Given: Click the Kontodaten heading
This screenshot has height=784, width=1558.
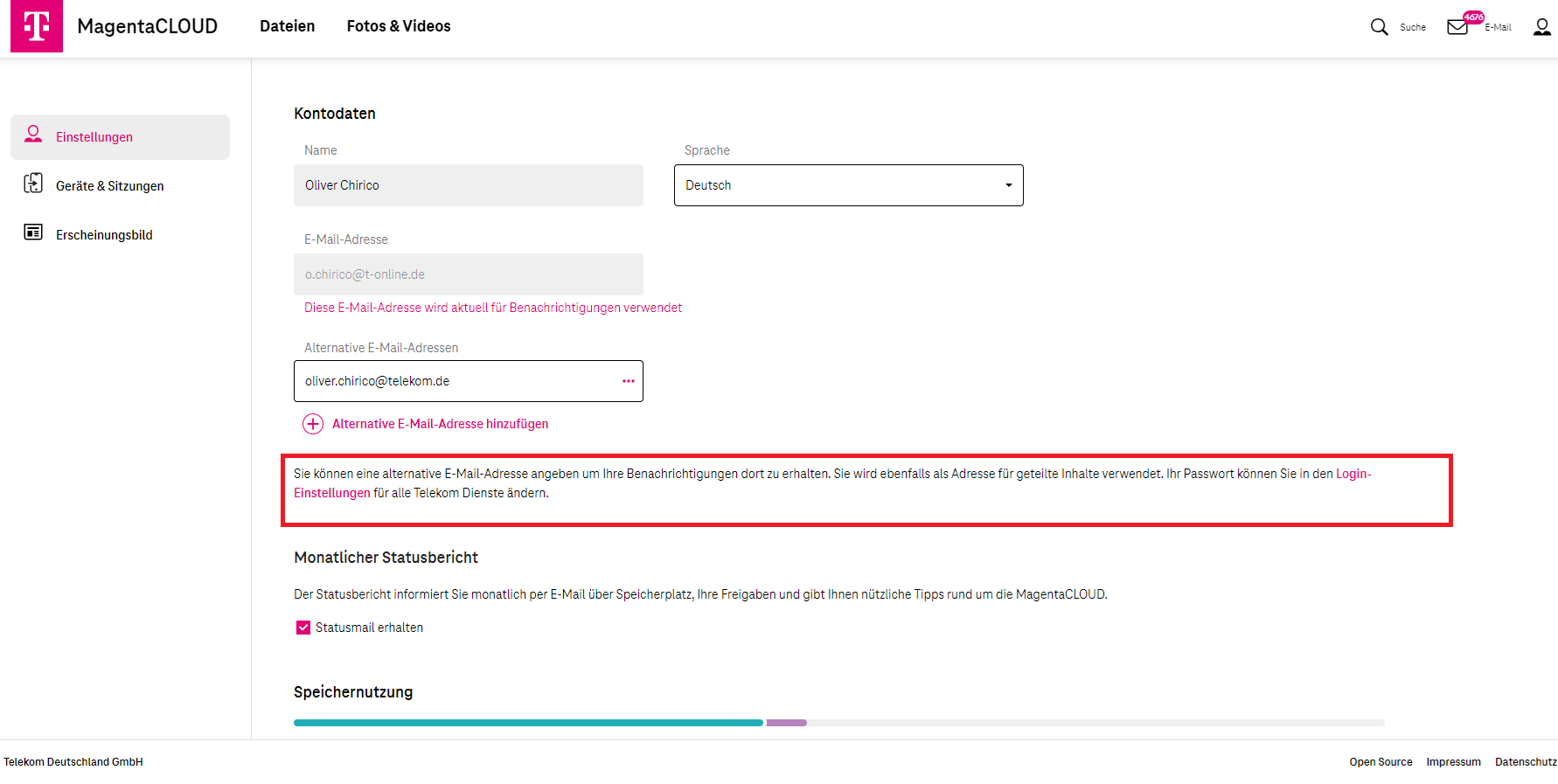Looking at the screenshot, I should pos(335,114).
